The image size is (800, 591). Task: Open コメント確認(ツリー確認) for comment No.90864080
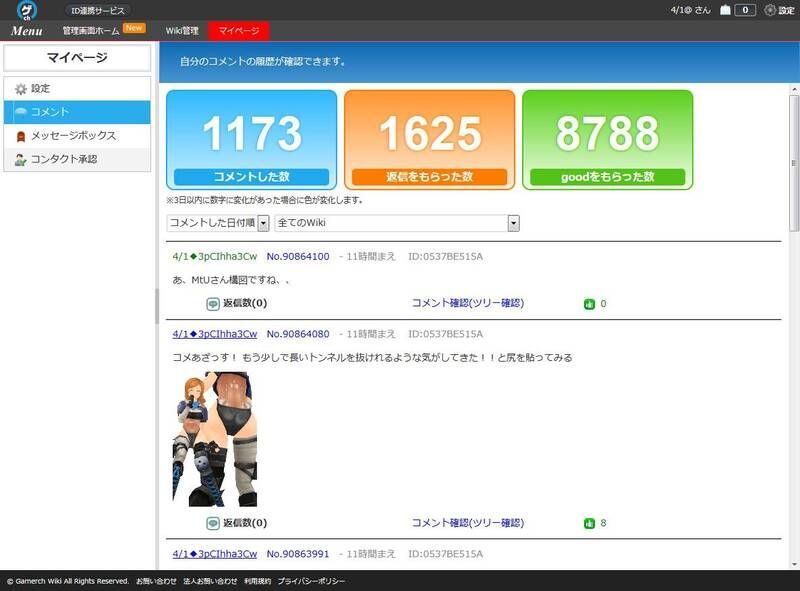[468, 523]
